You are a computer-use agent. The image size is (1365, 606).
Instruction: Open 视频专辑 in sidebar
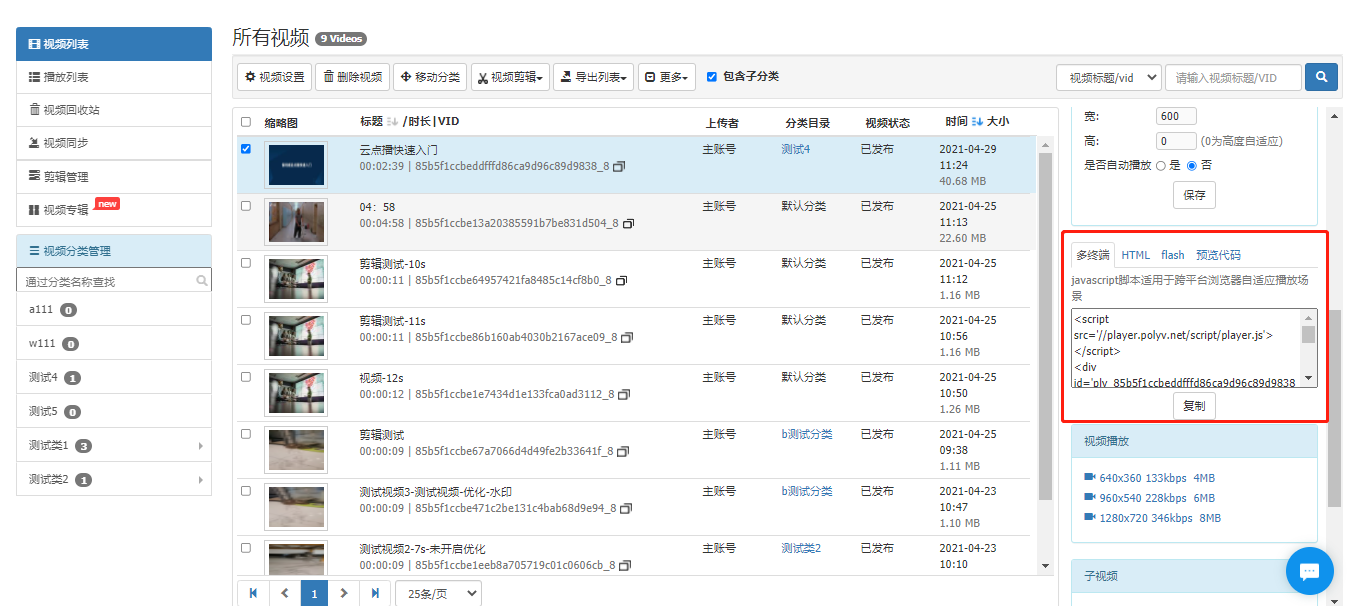114,210
